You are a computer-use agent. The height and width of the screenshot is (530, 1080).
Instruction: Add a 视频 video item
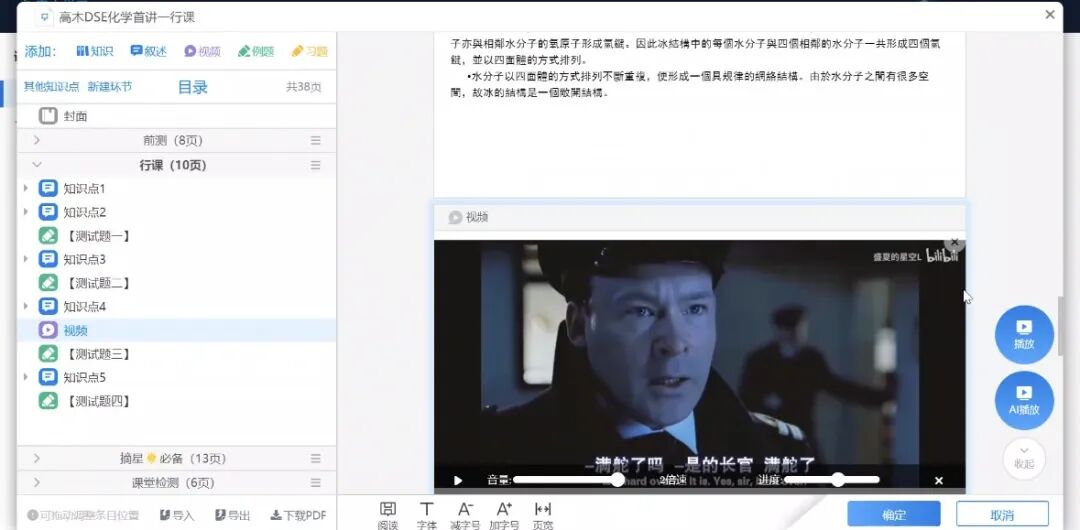coord(202,51)
